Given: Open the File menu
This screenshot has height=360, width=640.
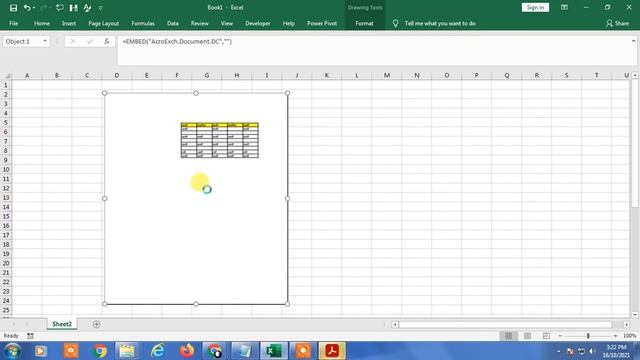Looking at the screenshot, I should click(x=13, y=23).
